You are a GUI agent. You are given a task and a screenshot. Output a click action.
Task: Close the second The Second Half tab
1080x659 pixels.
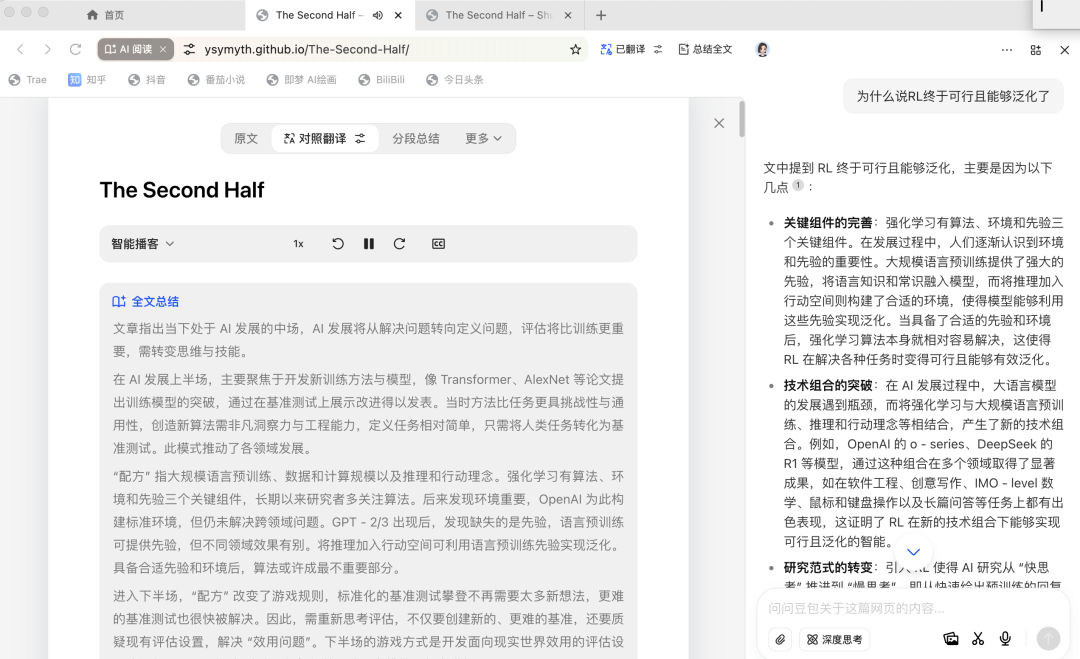point(568,15)
